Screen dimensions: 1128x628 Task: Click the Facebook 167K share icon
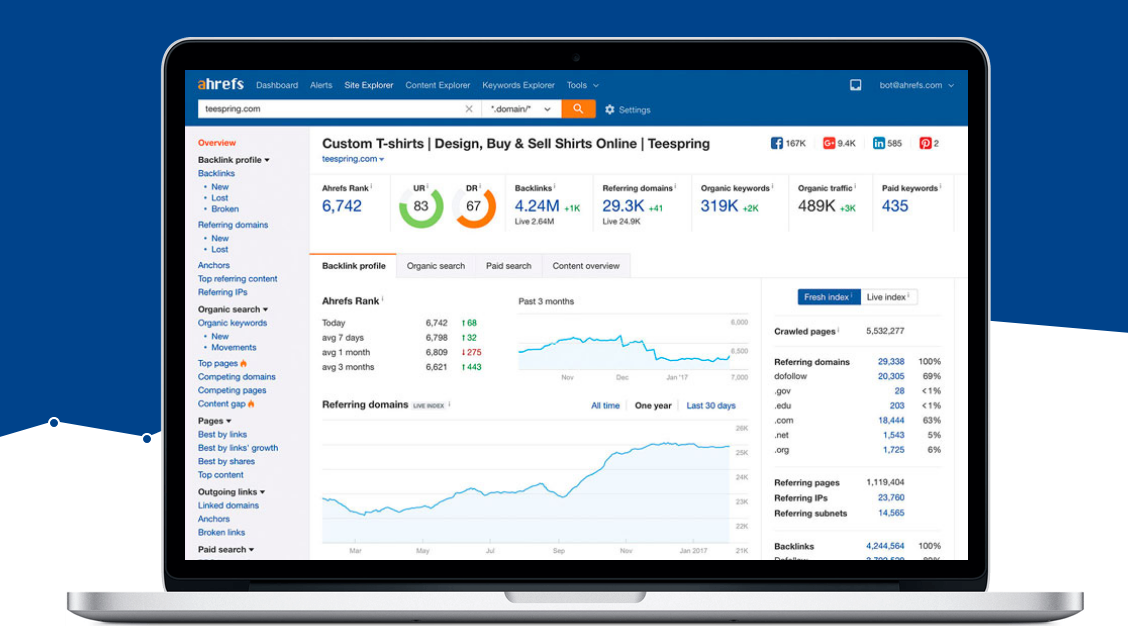777,143
